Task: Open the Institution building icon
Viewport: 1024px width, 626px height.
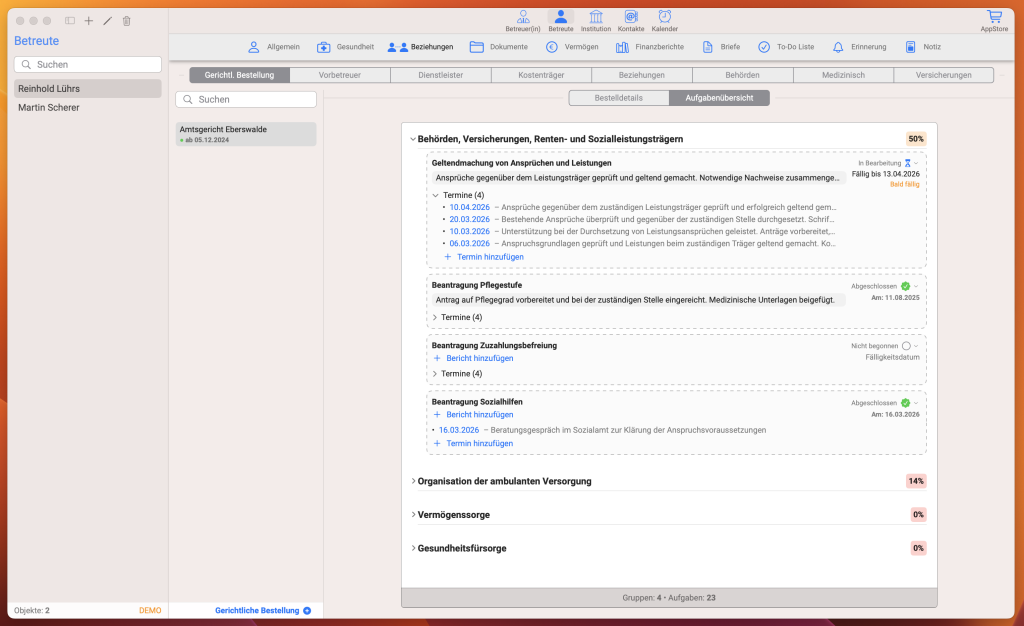Action: point(596,17)
